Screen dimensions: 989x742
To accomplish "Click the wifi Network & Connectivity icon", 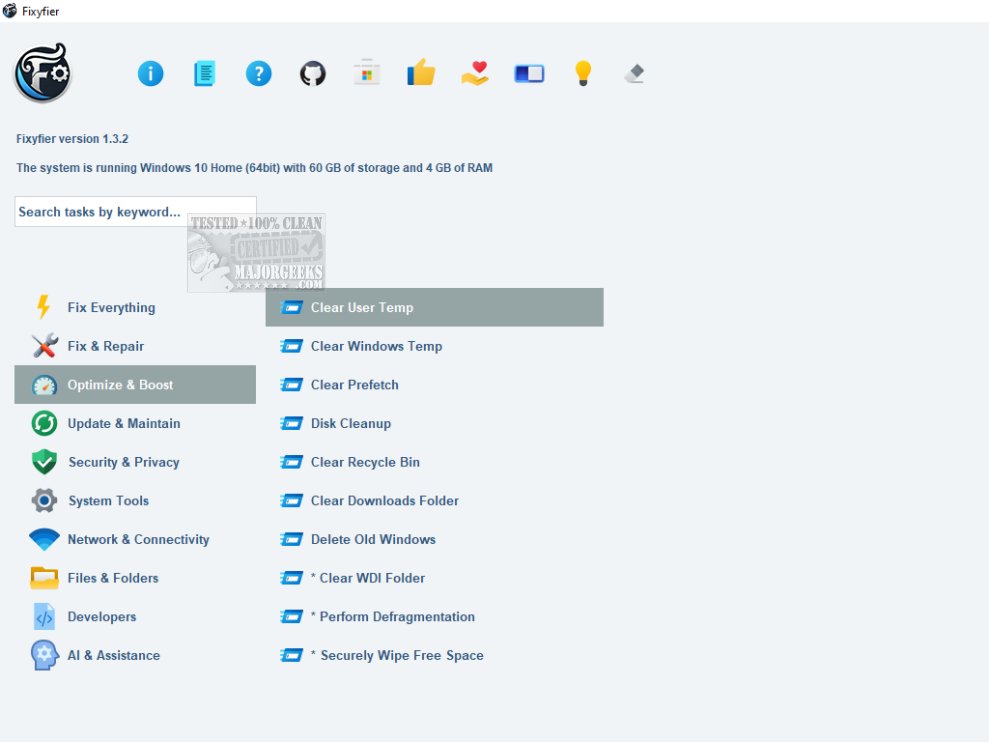I will (44, 539).
